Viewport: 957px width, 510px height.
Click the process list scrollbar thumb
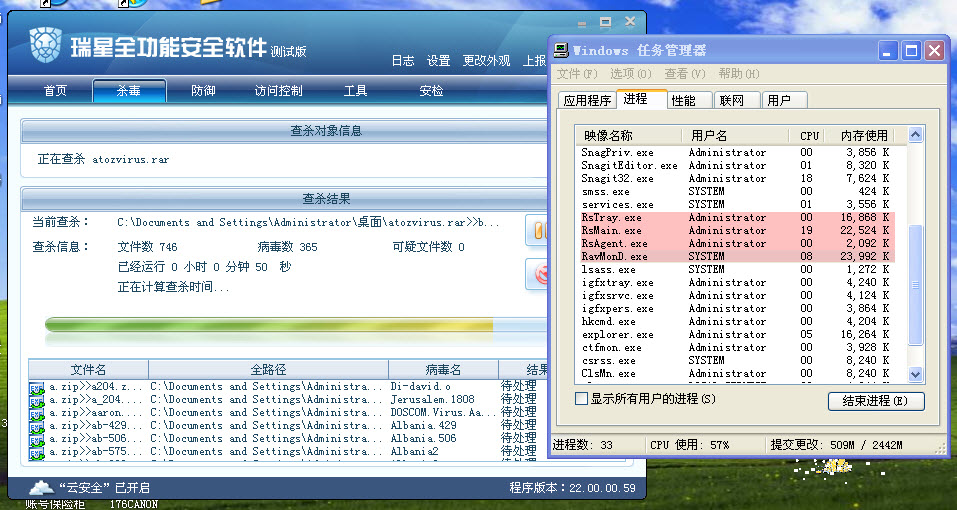(915, 285)
